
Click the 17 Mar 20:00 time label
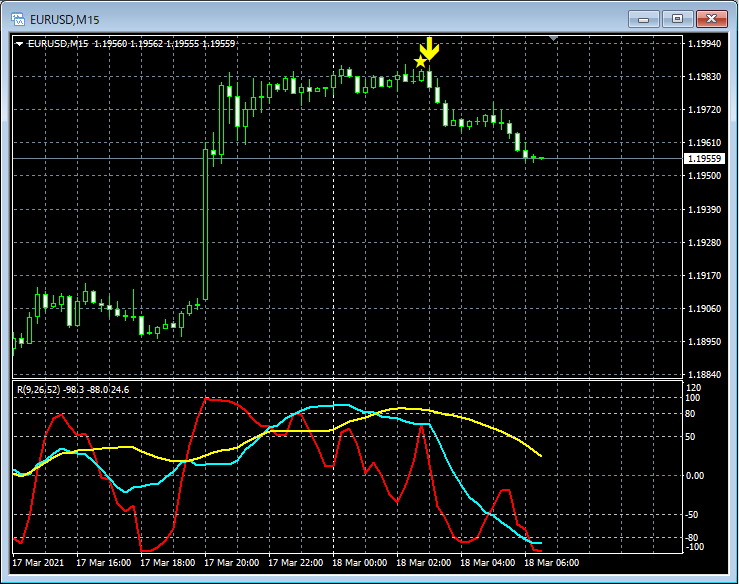pyautogui.click(x=232, y=563)
